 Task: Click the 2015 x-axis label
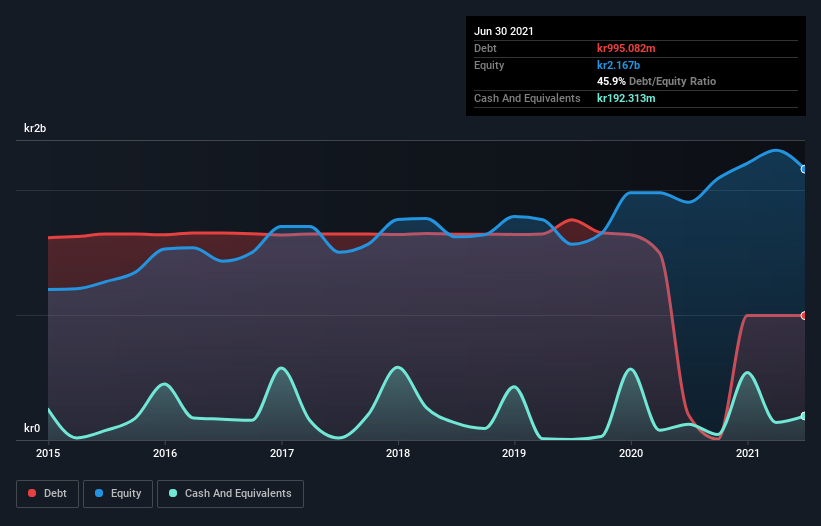point(48,453)
